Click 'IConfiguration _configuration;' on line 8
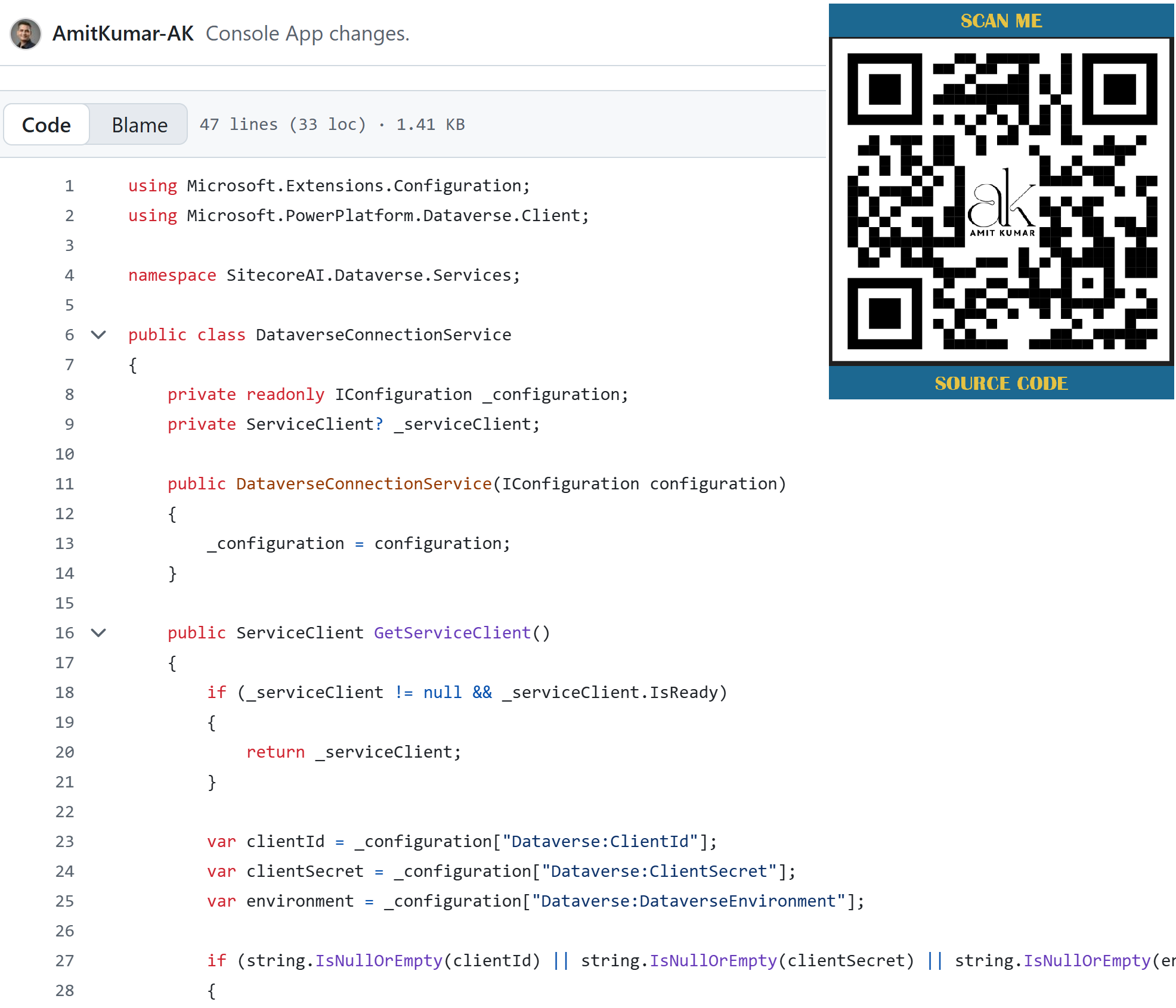Screen dimensions: 1176x1008 point(482,395)
